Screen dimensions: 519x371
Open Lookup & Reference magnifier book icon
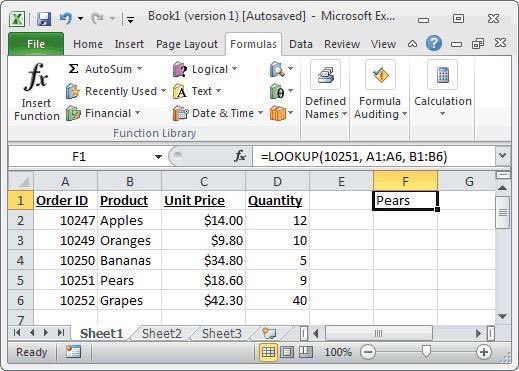[x=277, y=69]
